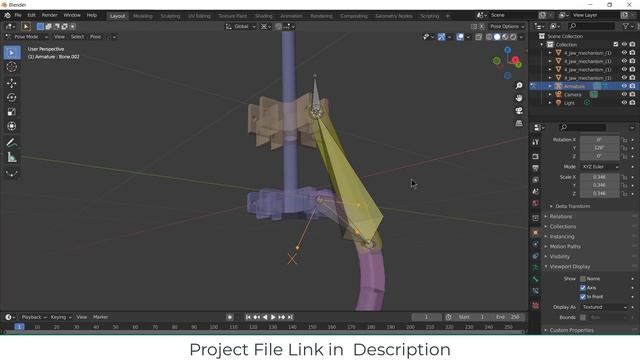
Task: Uncheck the Axis checkbox
Action: coord(583,288)
